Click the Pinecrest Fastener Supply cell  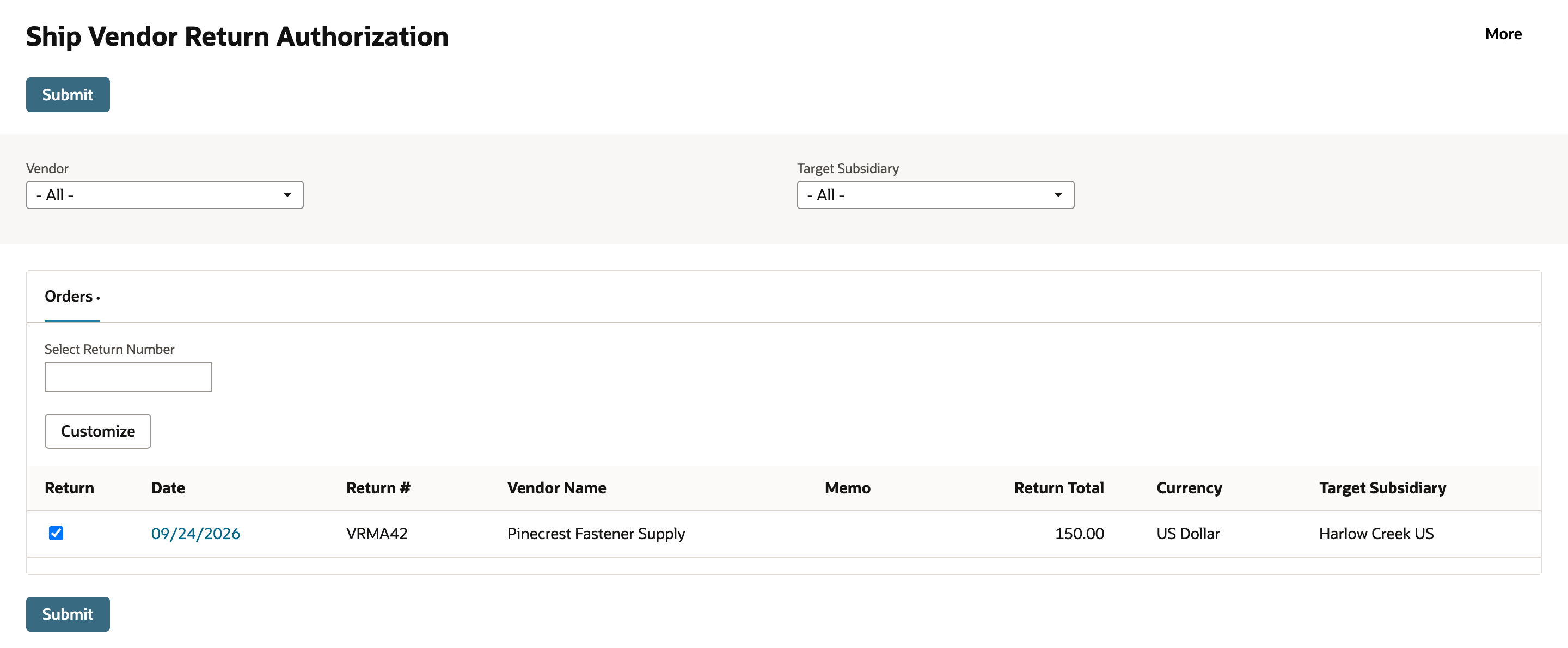point(596,534)
